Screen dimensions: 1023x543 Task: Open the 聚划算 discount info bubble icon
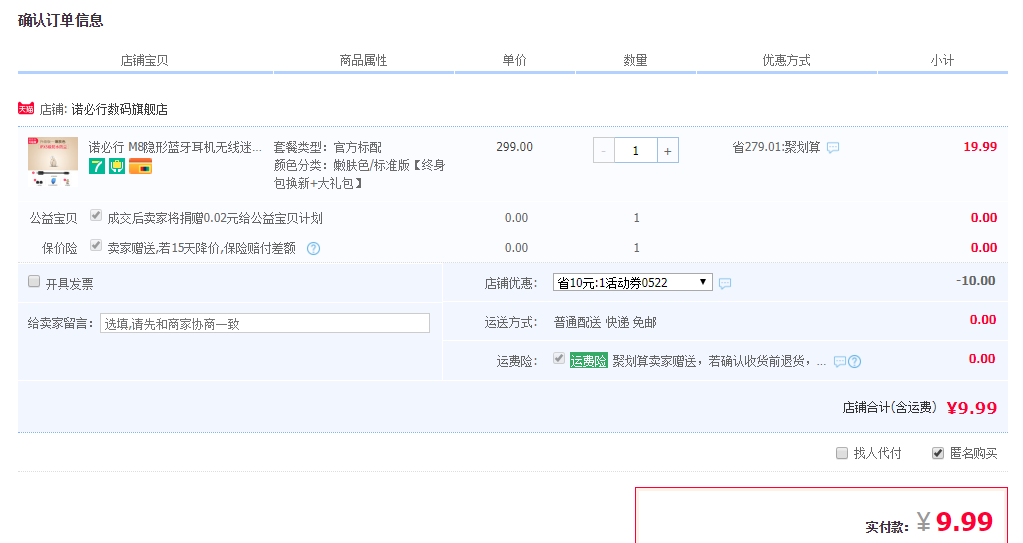pyautogui.click(x=833, y=147)
